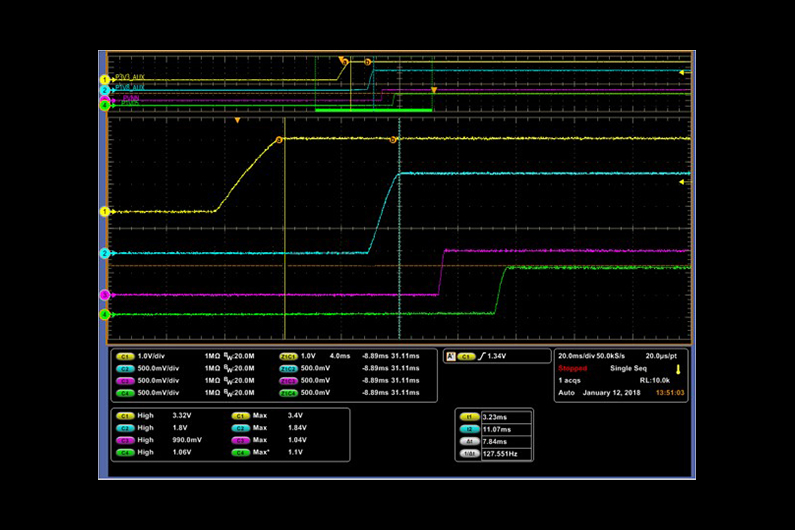Click the C1 trigger source badge
The image size is (795, 530).
(x=466, y=357)
